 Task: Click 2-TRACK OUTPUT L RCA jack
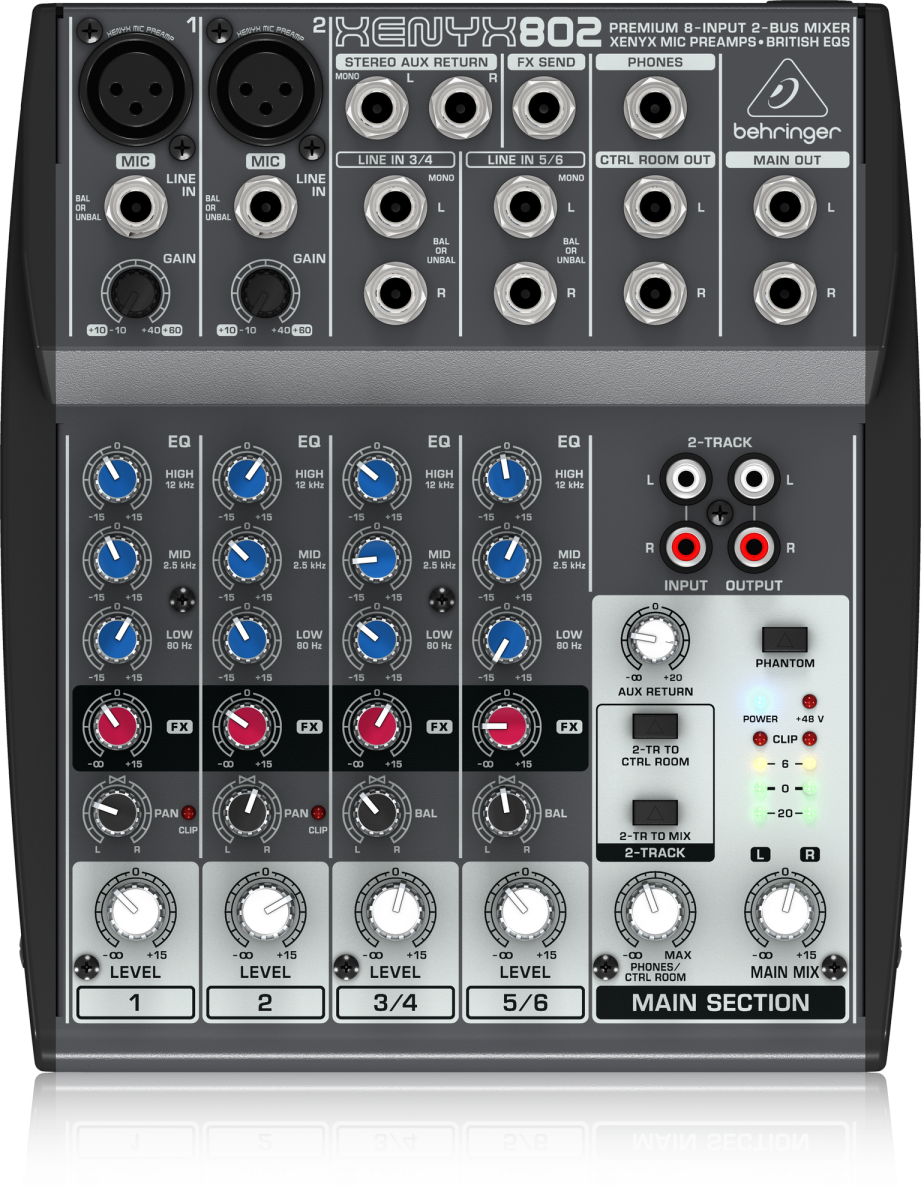coord(753,480)
